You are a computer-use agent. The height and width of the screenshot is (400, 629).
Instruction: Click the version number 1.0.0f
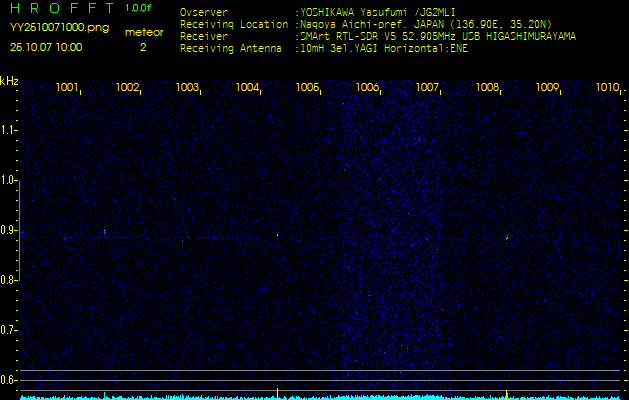pyautogui.click(x=138, y=8)
